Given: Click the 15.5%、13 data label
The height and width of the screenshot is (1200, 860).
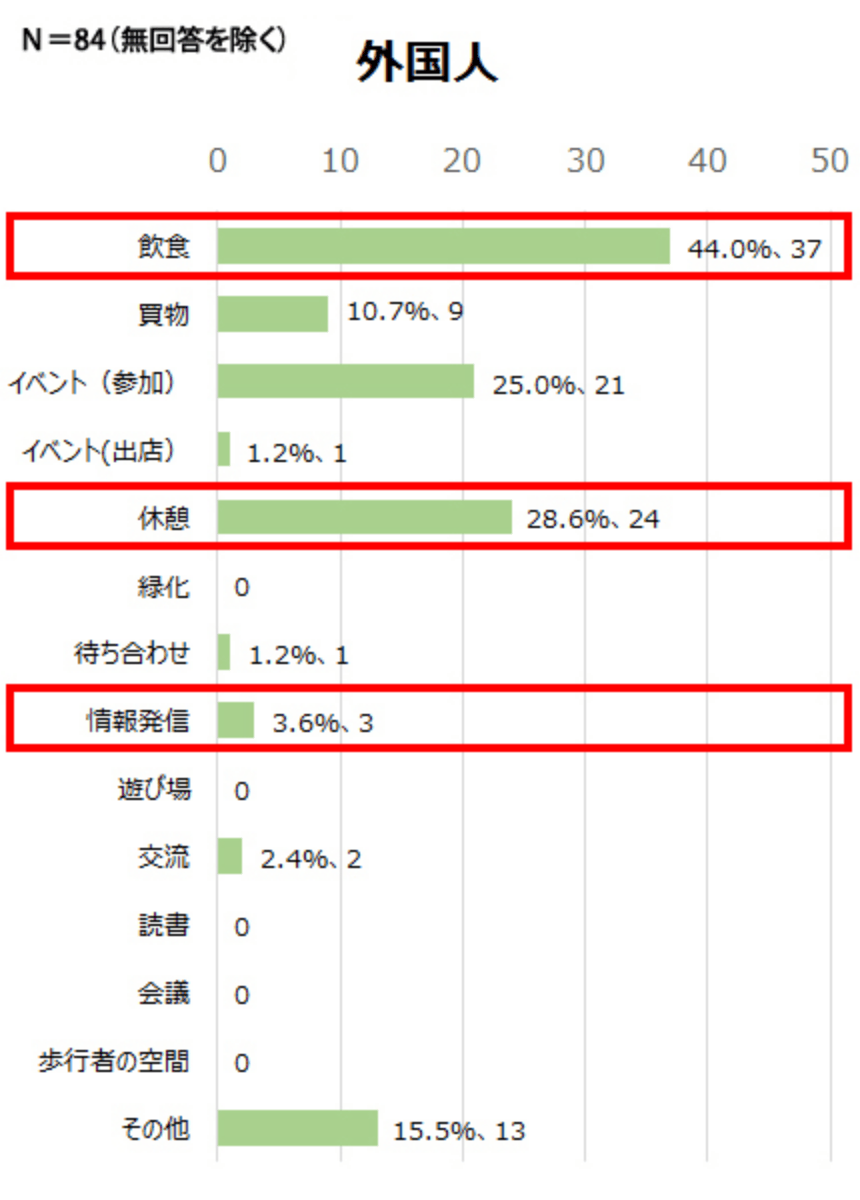Looking at the screenshot, I should (459, 1131).
